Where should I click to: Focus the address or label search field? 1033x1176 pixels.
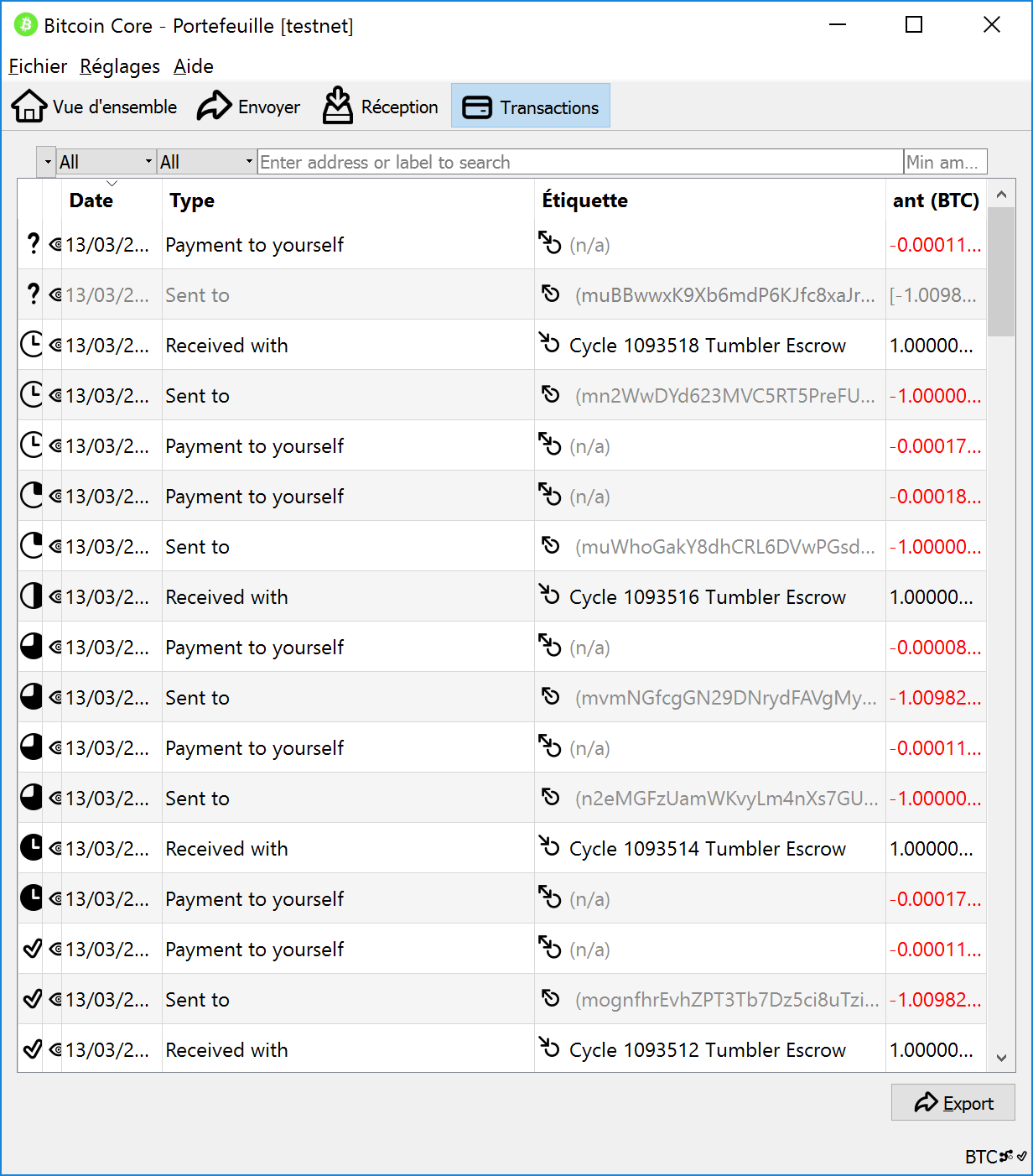click(x=580, y=162)
